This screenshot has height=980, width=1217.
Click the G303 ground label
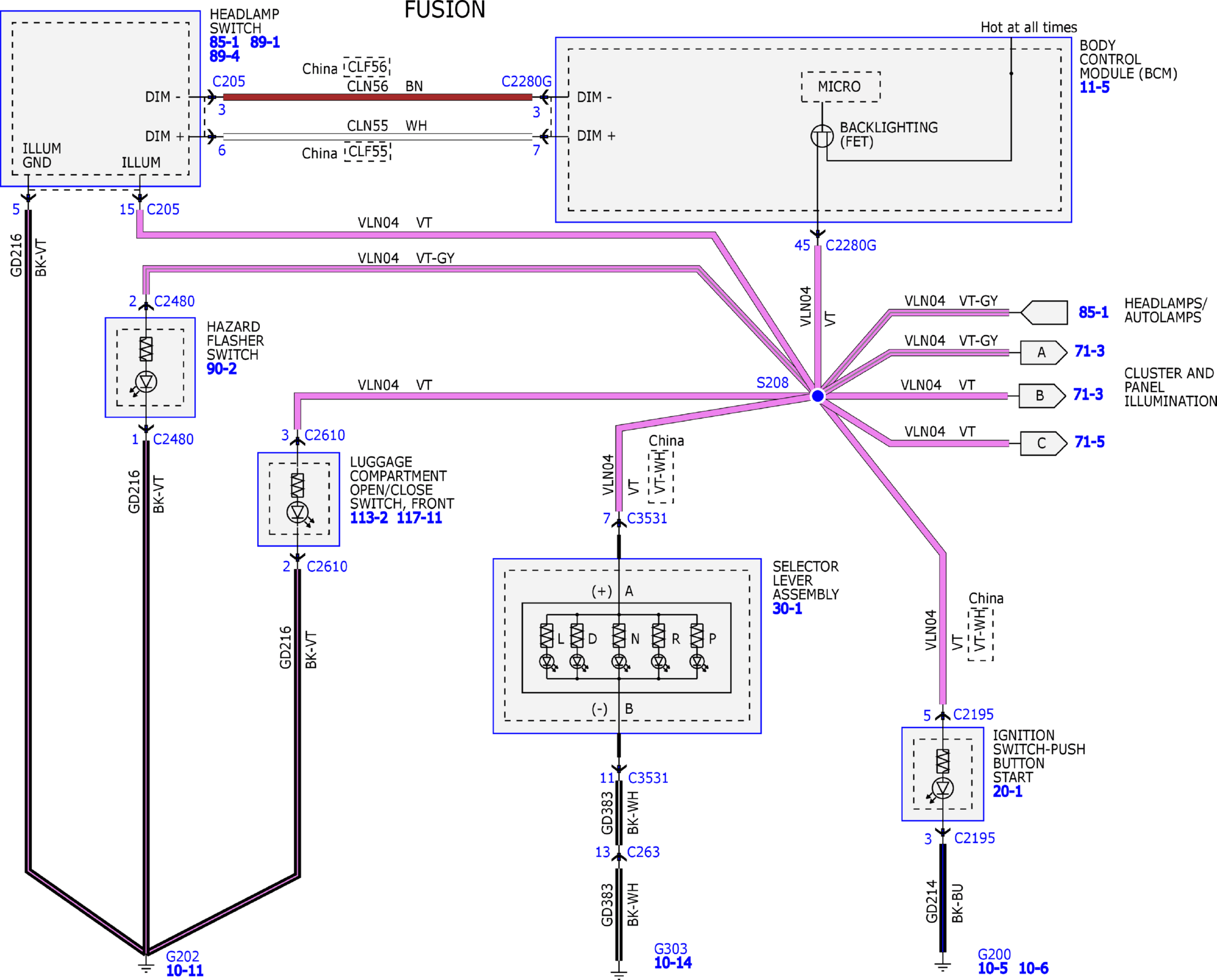670,949
